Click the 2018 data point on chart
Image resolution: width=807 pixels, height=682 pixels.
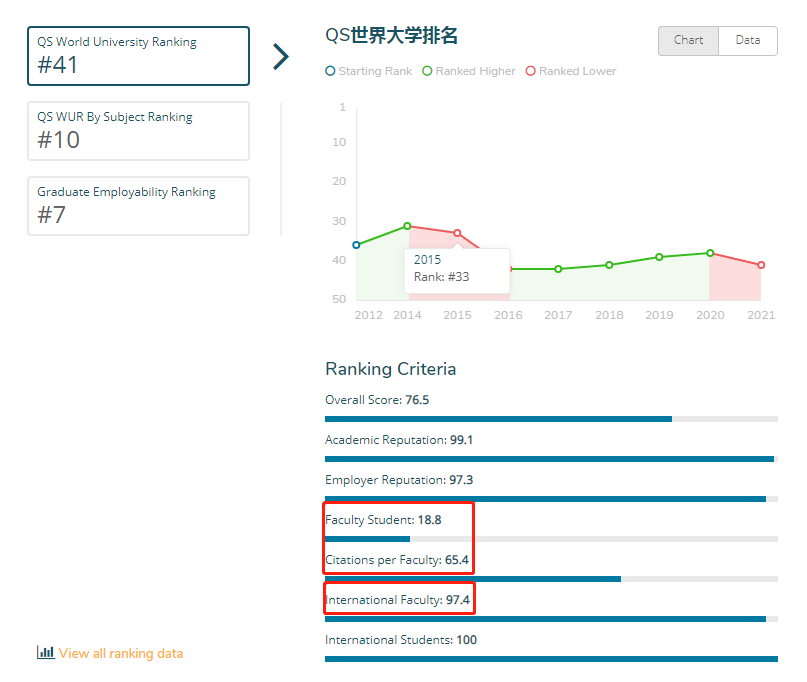pos(609,265)
